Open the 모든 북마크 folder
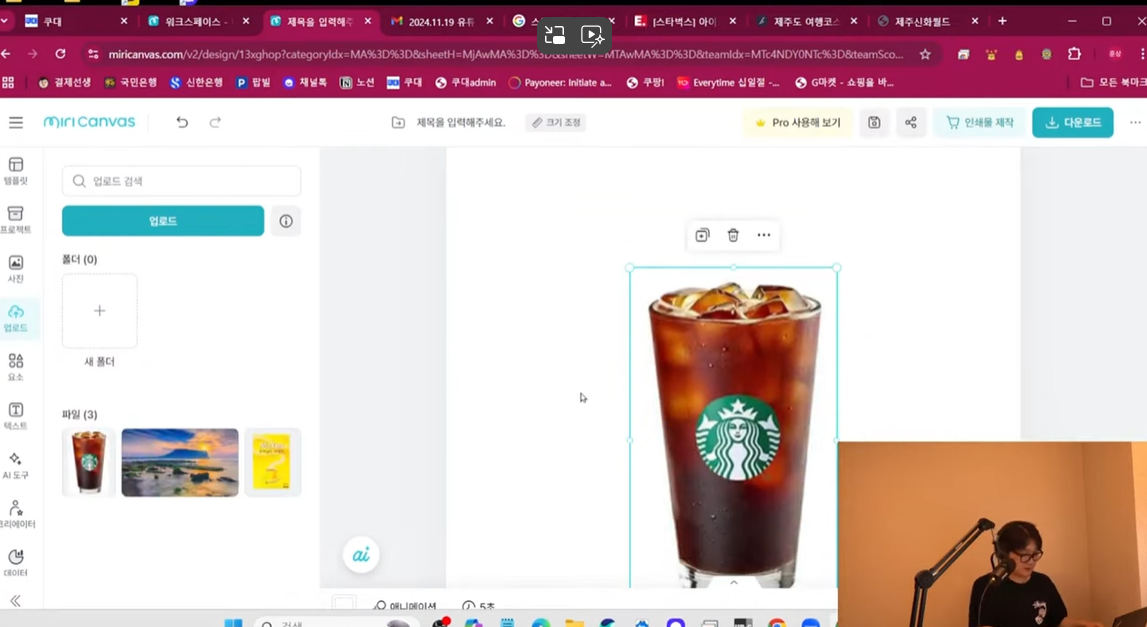The width and height of the screenshot is (1147, 627). pyautogui.click(x=1113, y=83)
